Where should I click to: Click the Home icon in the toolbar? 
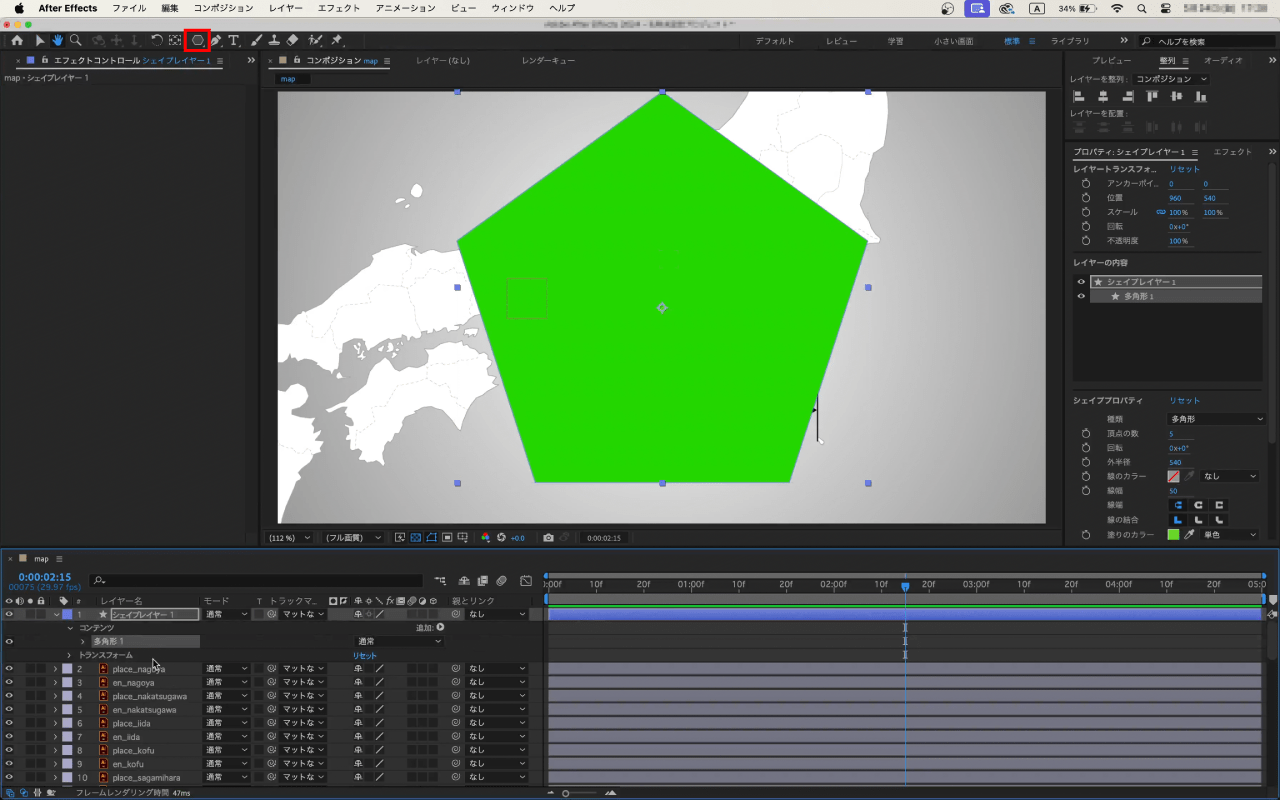[17, 41]
